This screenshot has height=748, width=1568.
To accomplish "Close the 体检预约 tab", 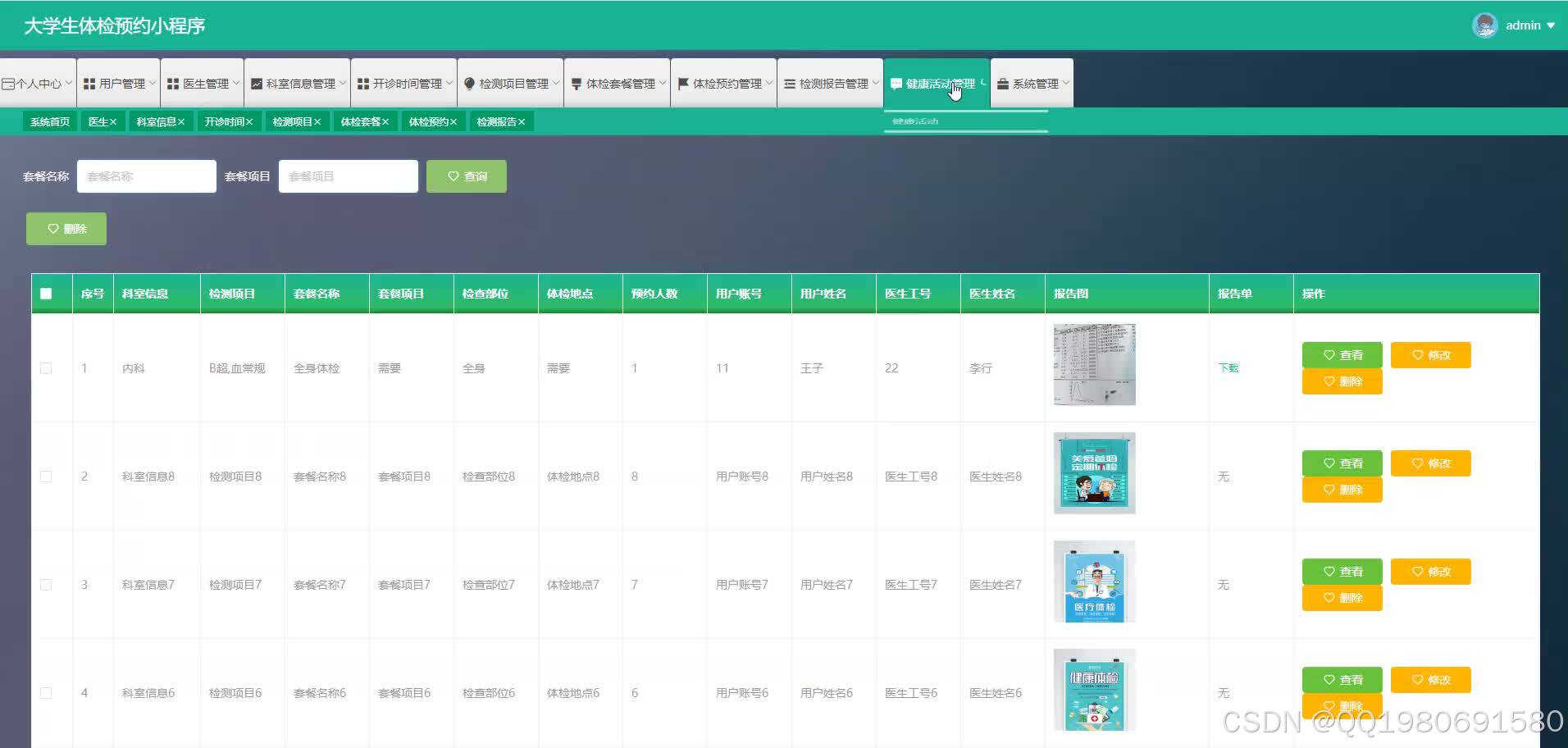I will click(454, 121).
